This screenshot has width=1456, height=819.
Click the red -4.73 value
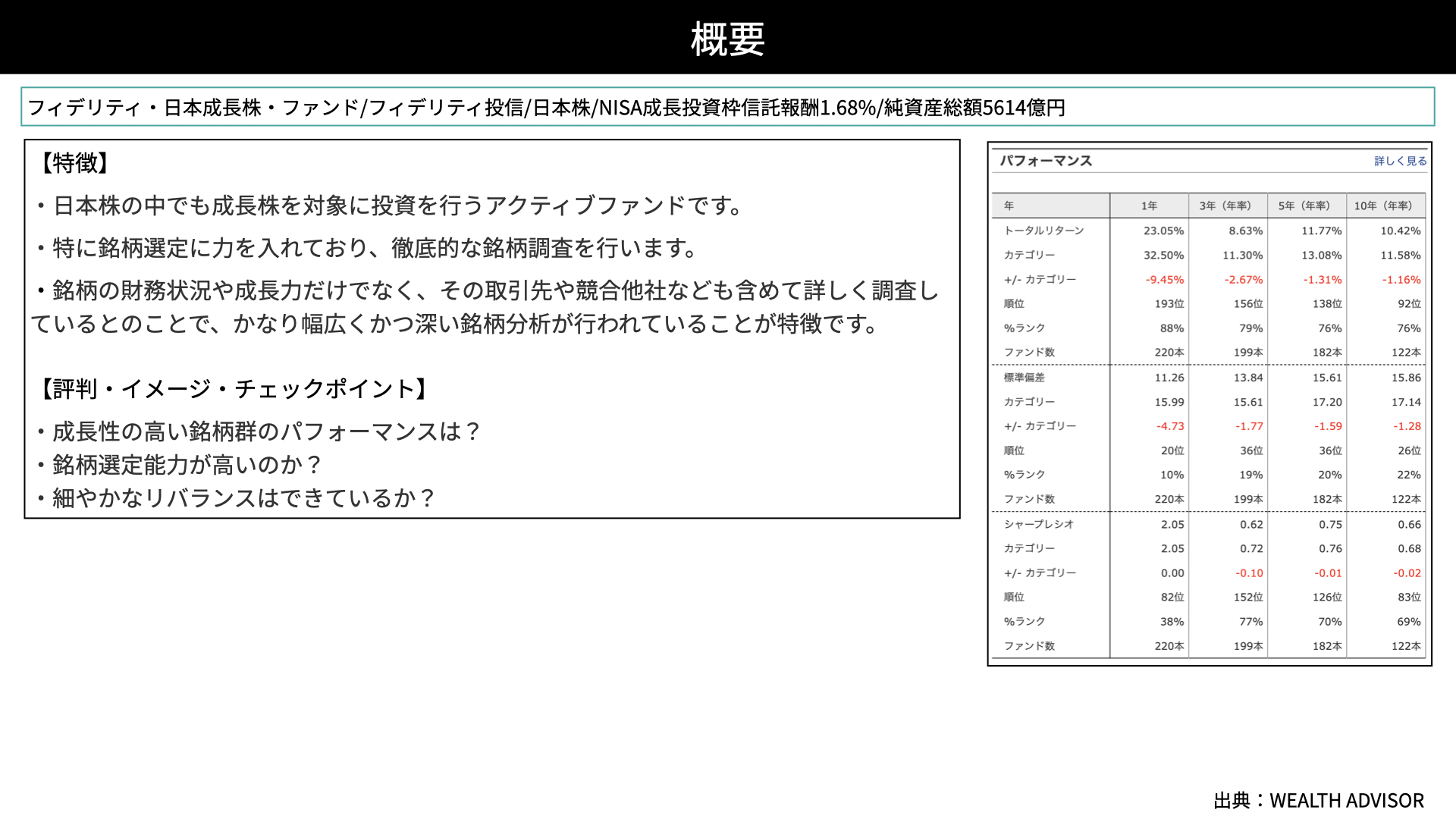coord(1170,426)
